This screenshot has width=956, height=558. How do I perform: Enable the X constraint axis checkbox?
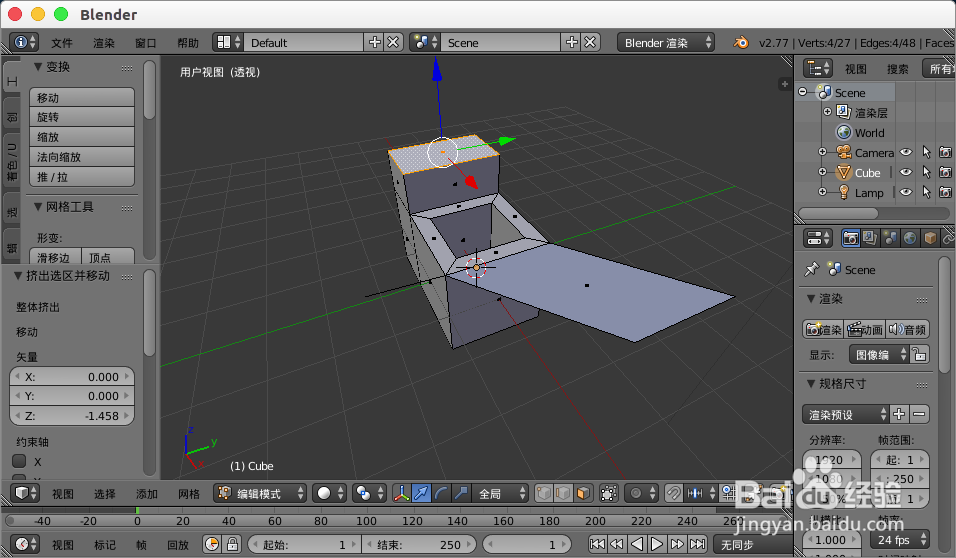point(19,460)
